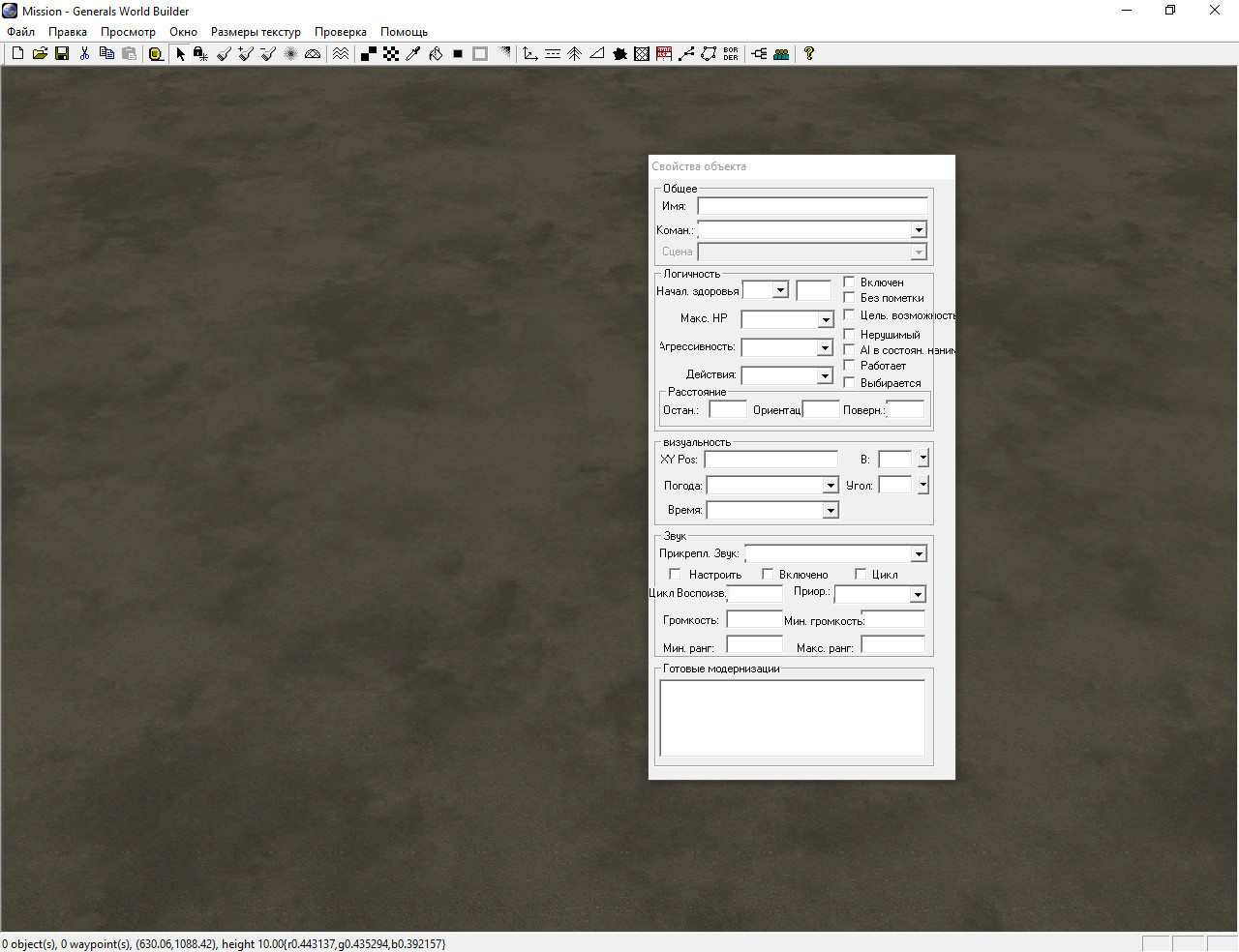Choose the red building-front tool
The height and width of the screenshot is (952, 1239).
point(664,54)
